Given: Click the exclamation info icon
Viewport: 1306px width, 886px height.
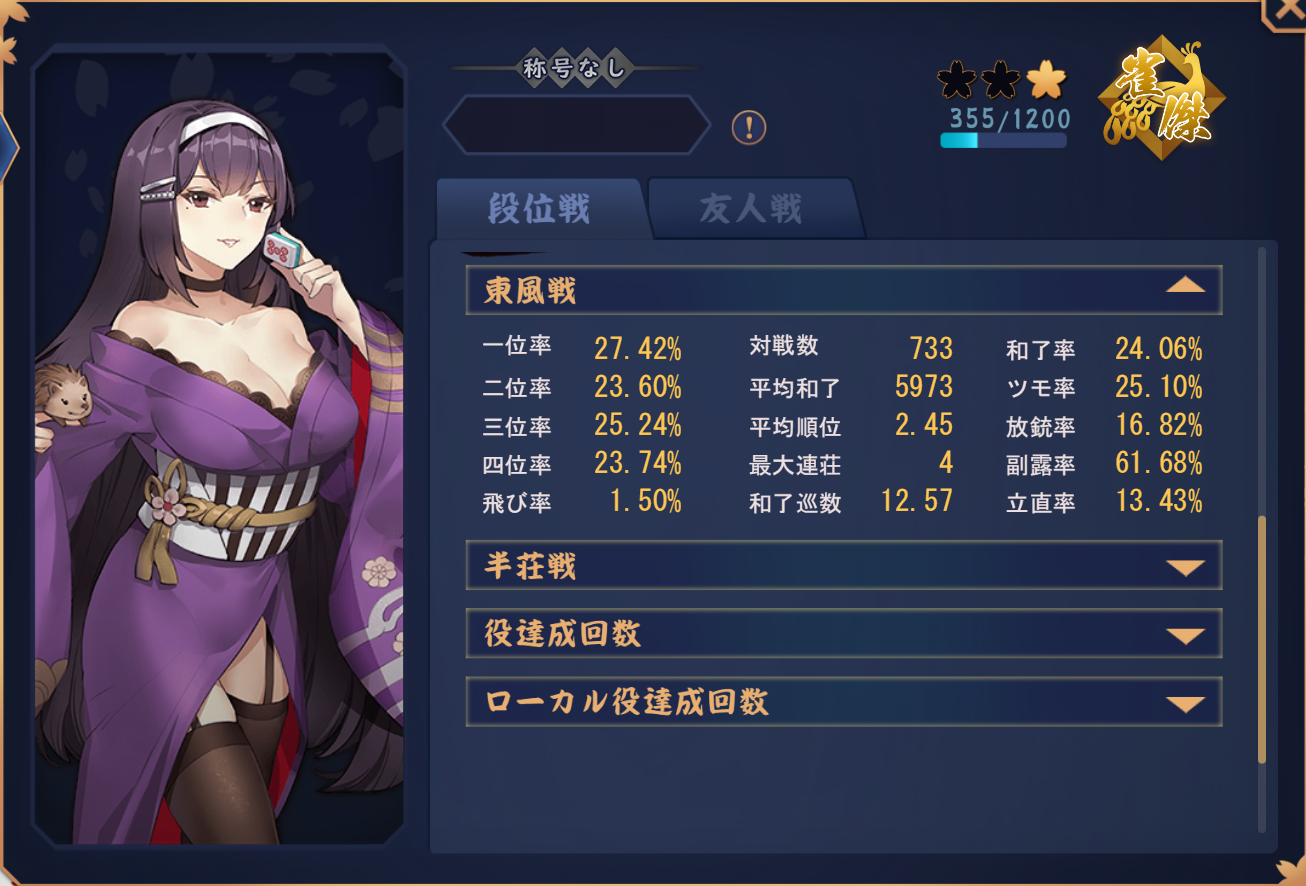Looking at the screenshot, I should [749, 127].
